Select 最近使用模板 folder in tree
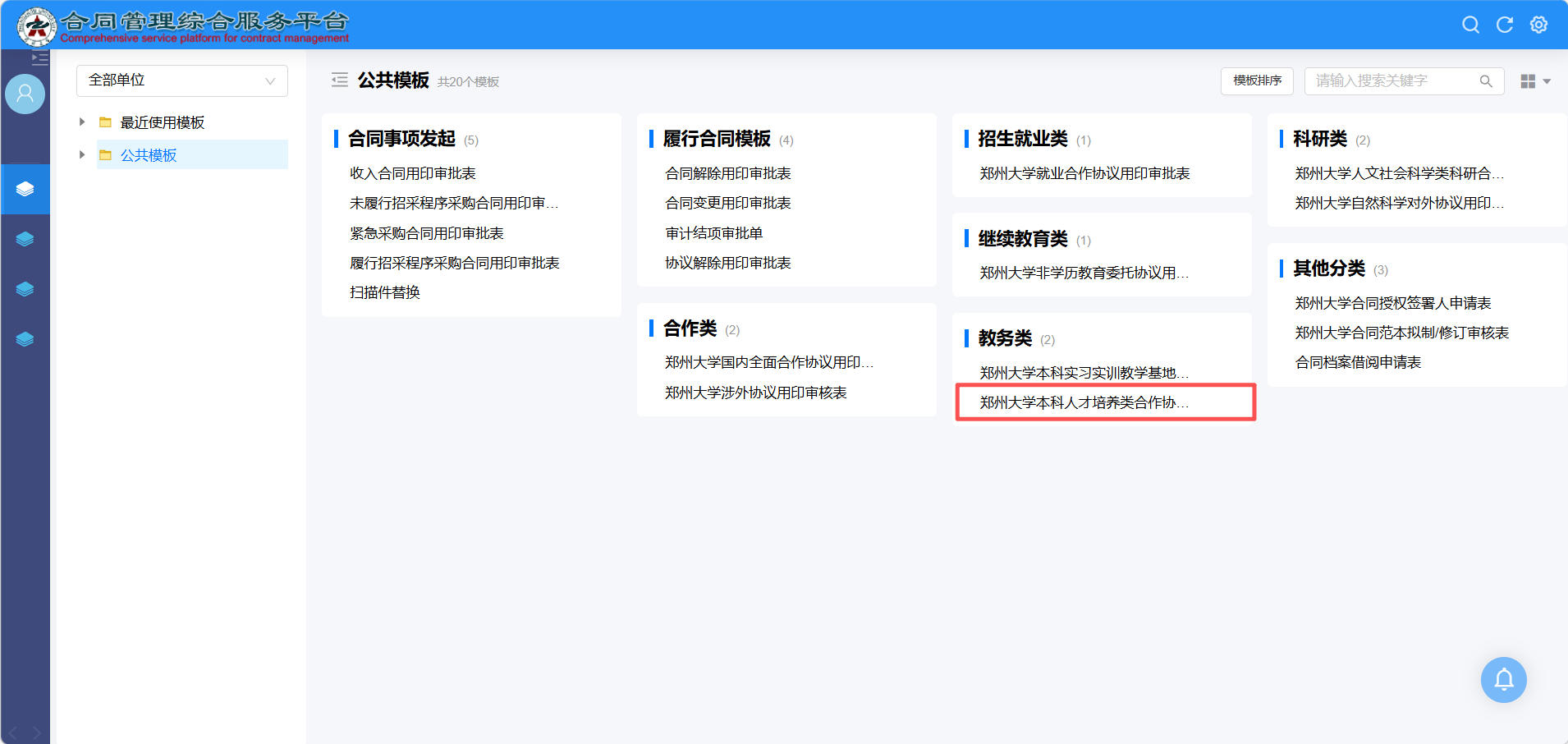This screenshot has height=744, width=1568. [x=162, y=122]
